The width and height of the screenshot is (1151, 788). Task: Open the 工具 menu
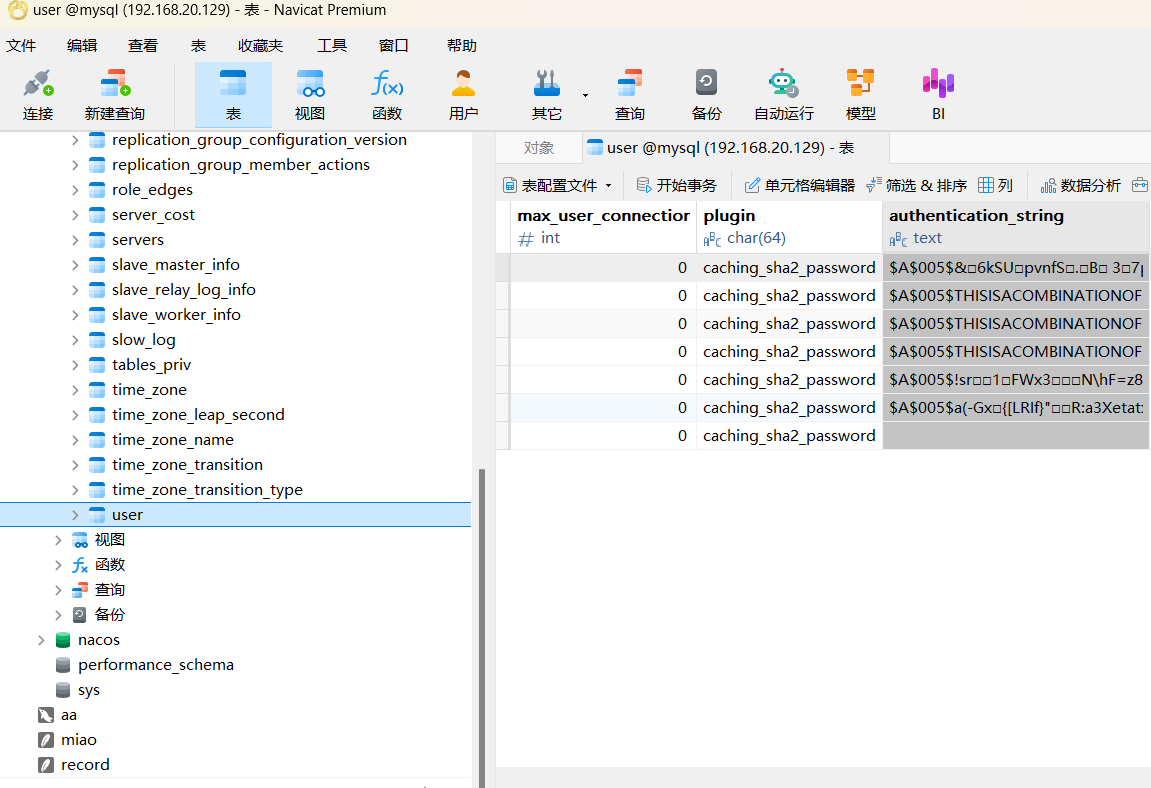point(332,46)
